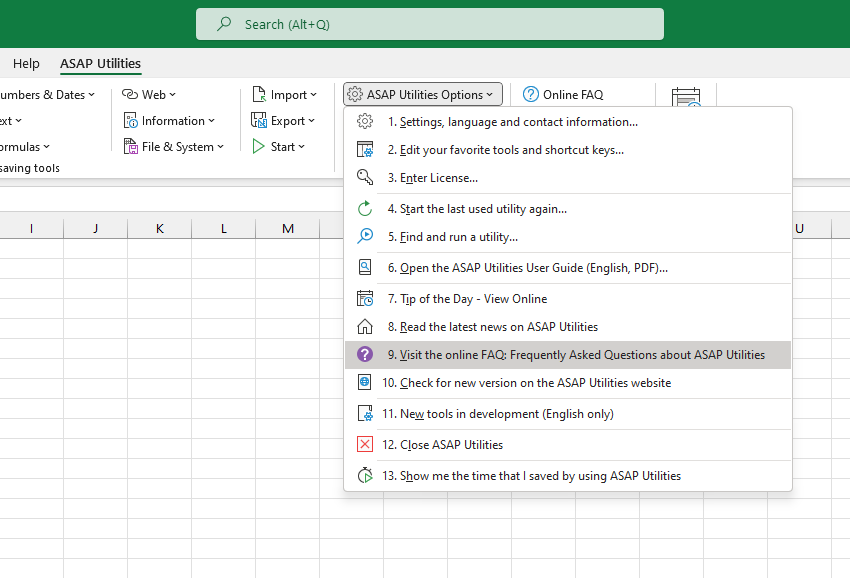Select column header K
The height and width of the screenshot is (578, 850).
tap(159, 228)
